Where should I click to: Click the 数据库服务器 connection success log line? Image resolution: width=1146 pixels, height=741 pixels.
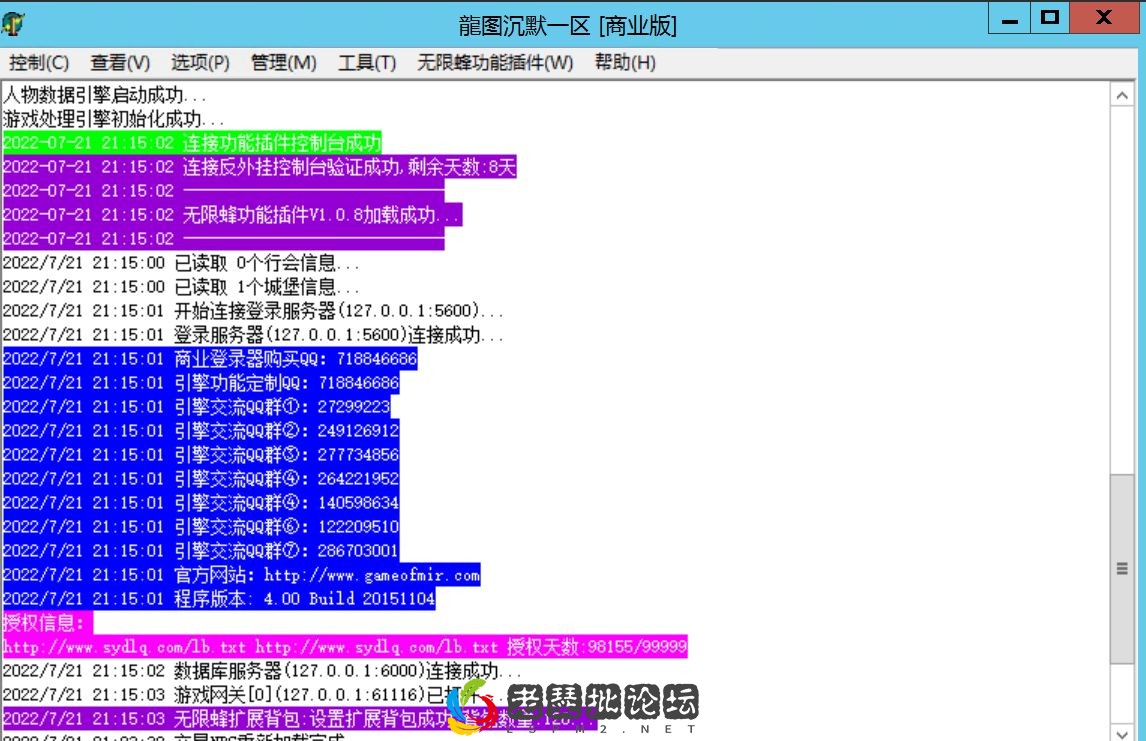[262, 671]
